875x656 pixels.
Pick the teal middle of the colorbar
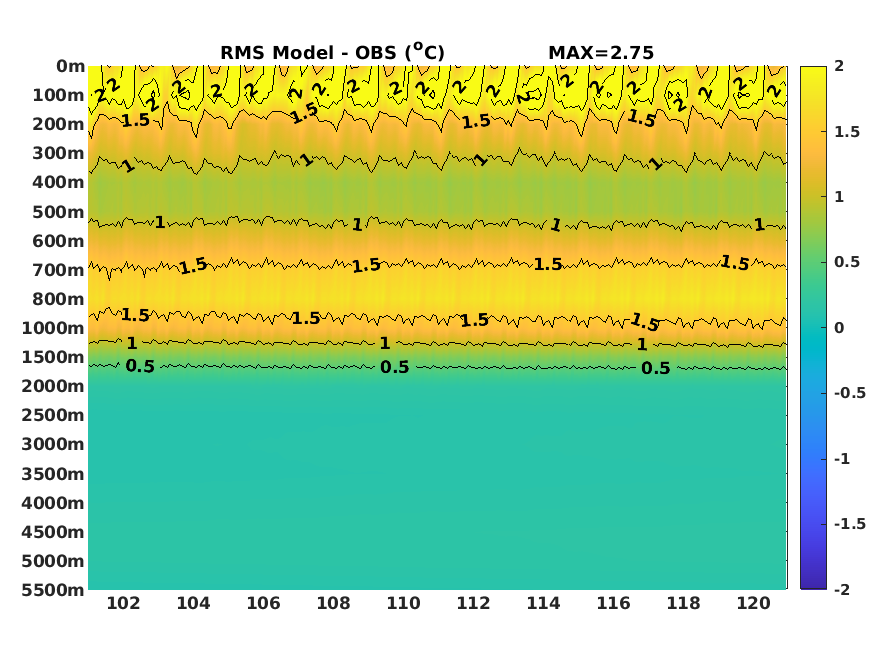tap(813, 328)
